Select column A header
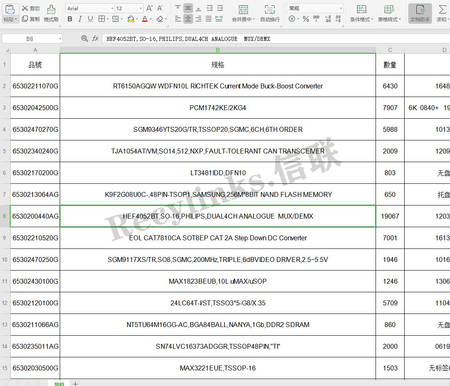The width and height of the screenshot is (450, 386). coord(35,50)
